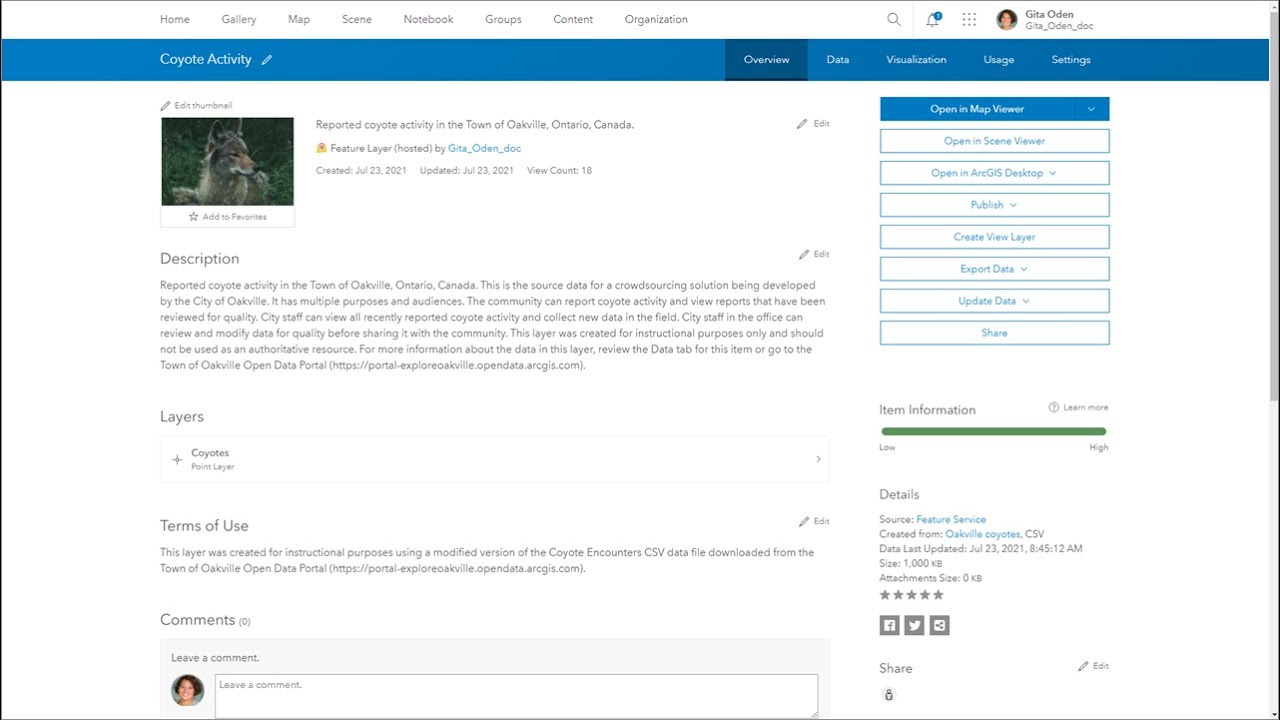Edit the Coyote Activity title pencil
The width and height of the screenshot is (1280, 720).
(267, 60)
